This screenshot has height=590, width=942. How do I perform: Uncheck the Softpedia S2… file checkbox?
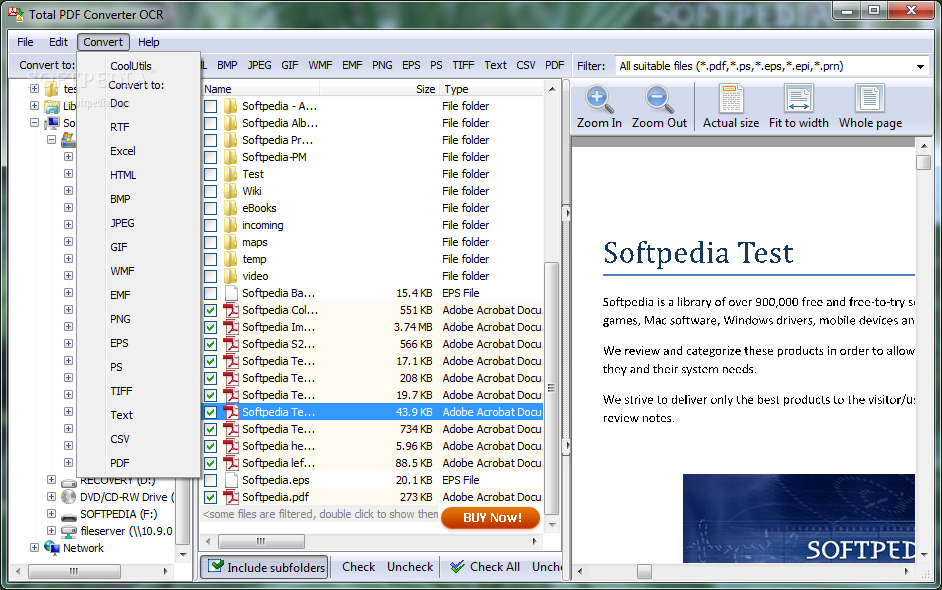(210, 344)
